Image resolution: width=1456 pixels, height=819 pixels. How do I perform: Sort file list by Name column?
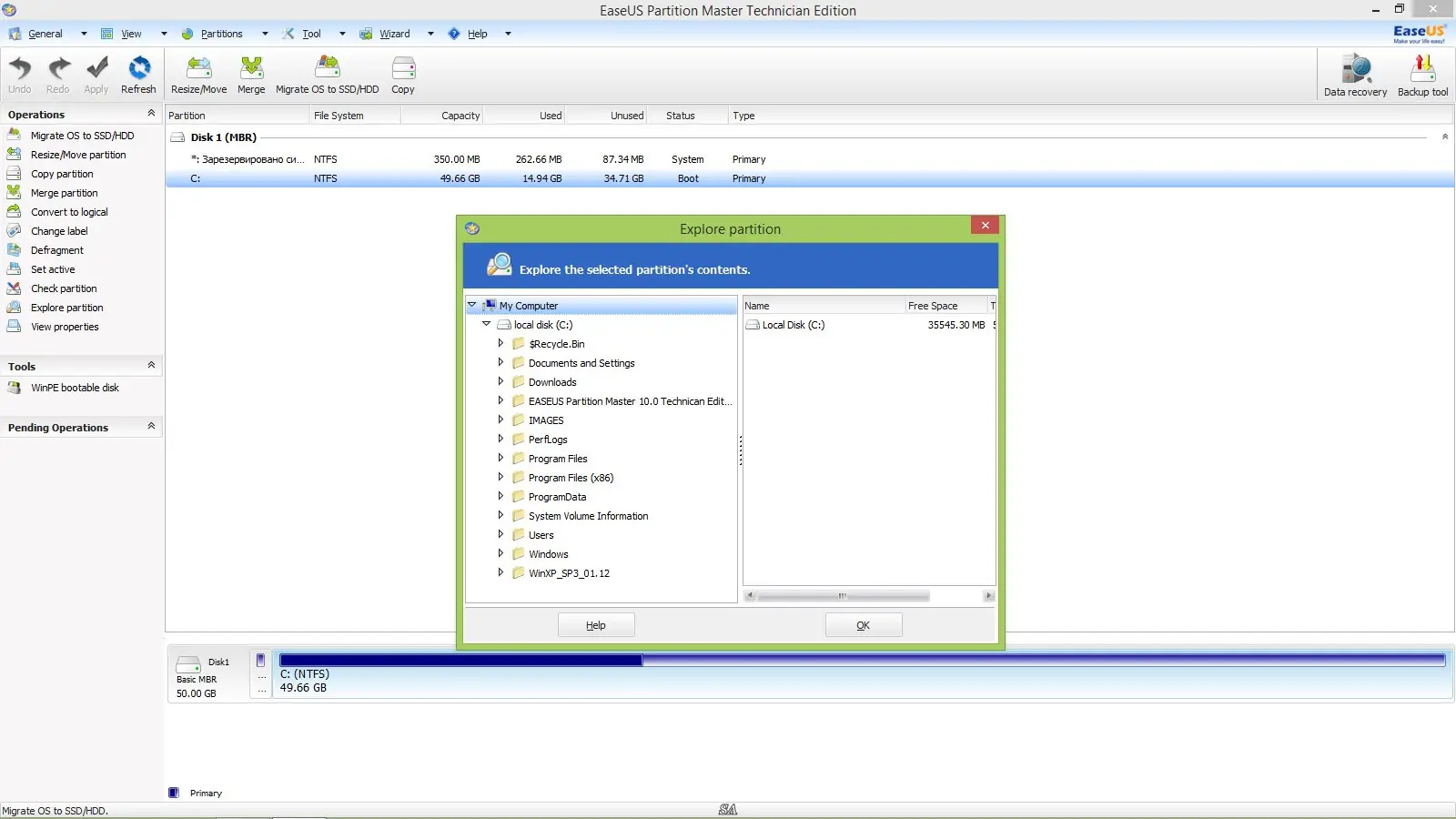[824, 306]
